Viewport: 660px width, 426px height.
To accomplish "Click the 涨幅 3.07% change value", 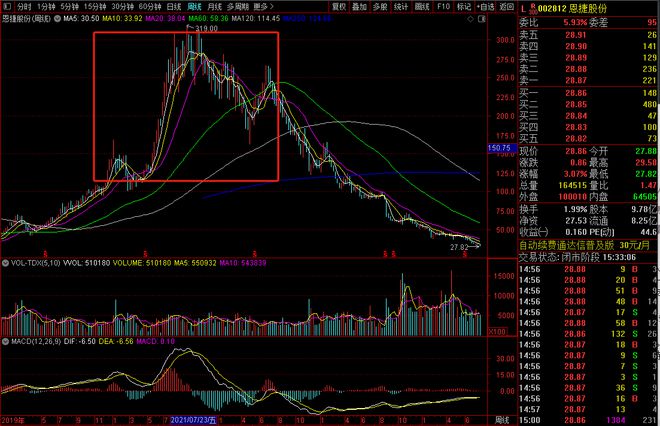I will click(x=576, y=174).
